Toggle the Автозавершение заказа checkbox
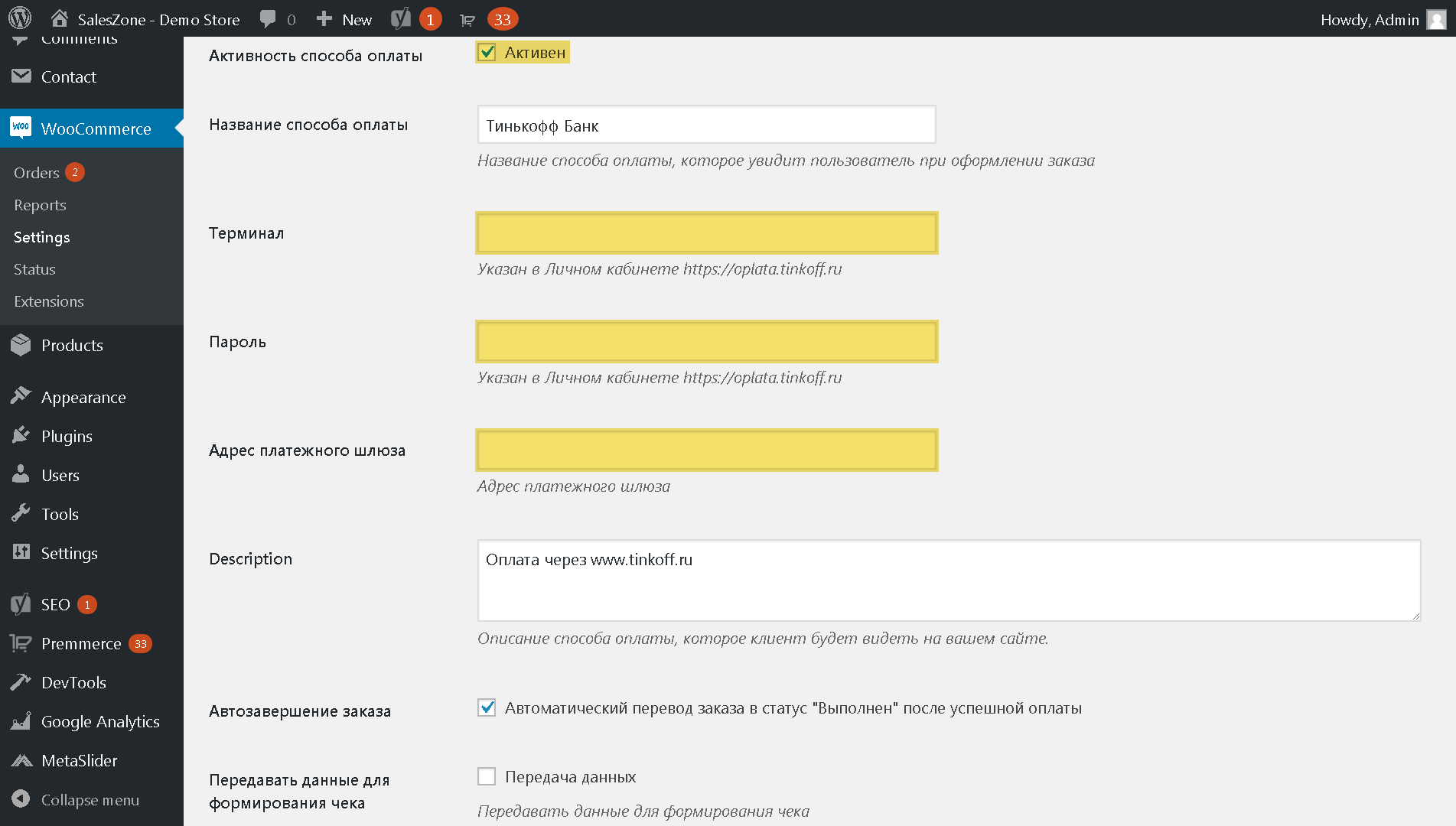1456x826 pixels. click(x=487, y=707)
